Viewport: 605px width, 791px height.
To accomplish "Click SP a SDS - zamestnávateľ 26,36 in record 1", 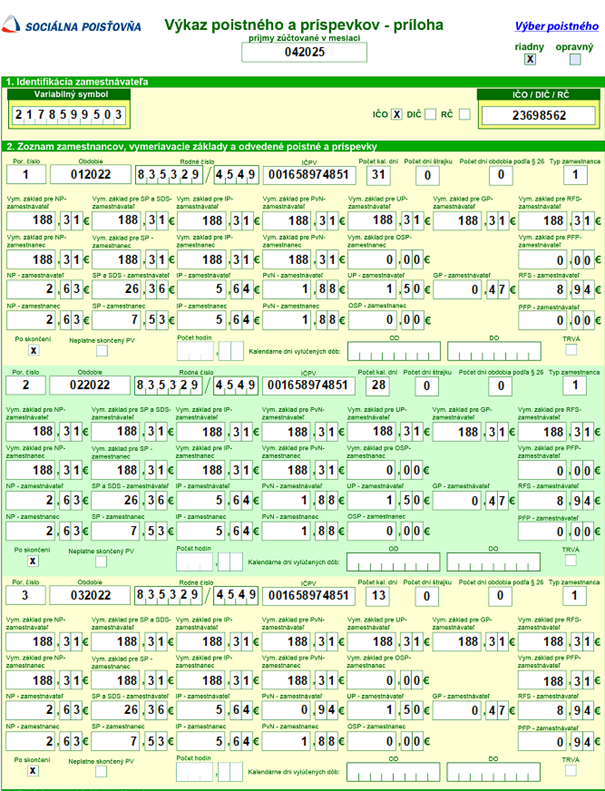I will [x=130, y=290].
